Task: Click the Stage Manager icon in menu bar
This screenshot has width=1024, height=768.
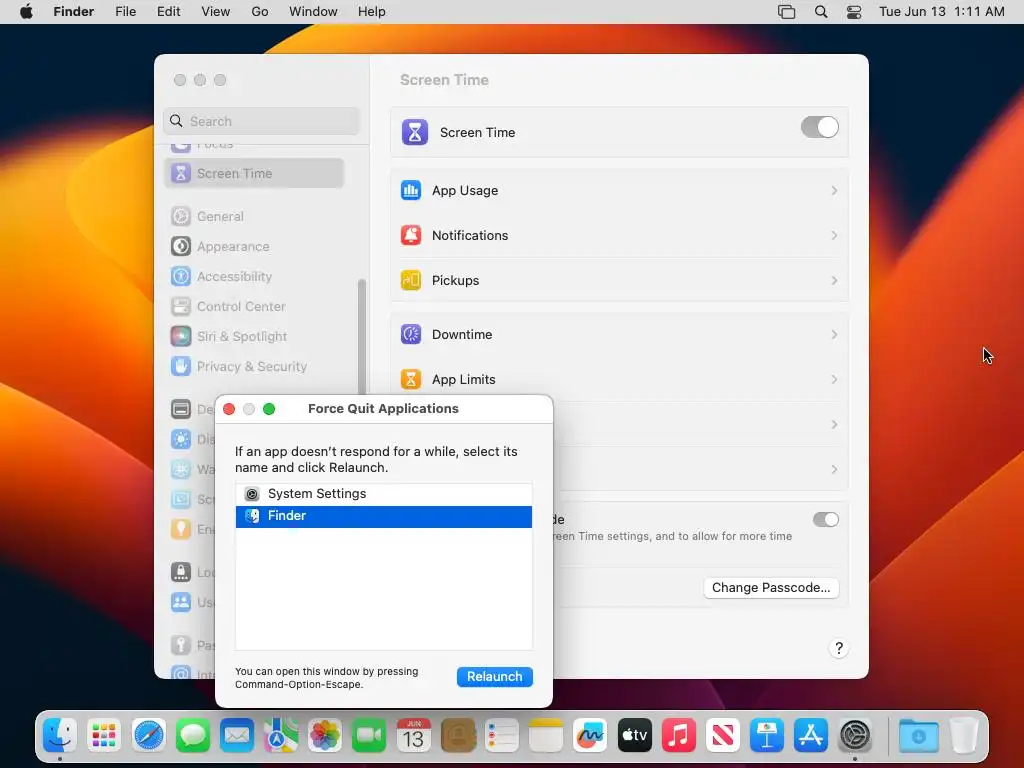Action: pyautogui.click(x=786, y=12)
